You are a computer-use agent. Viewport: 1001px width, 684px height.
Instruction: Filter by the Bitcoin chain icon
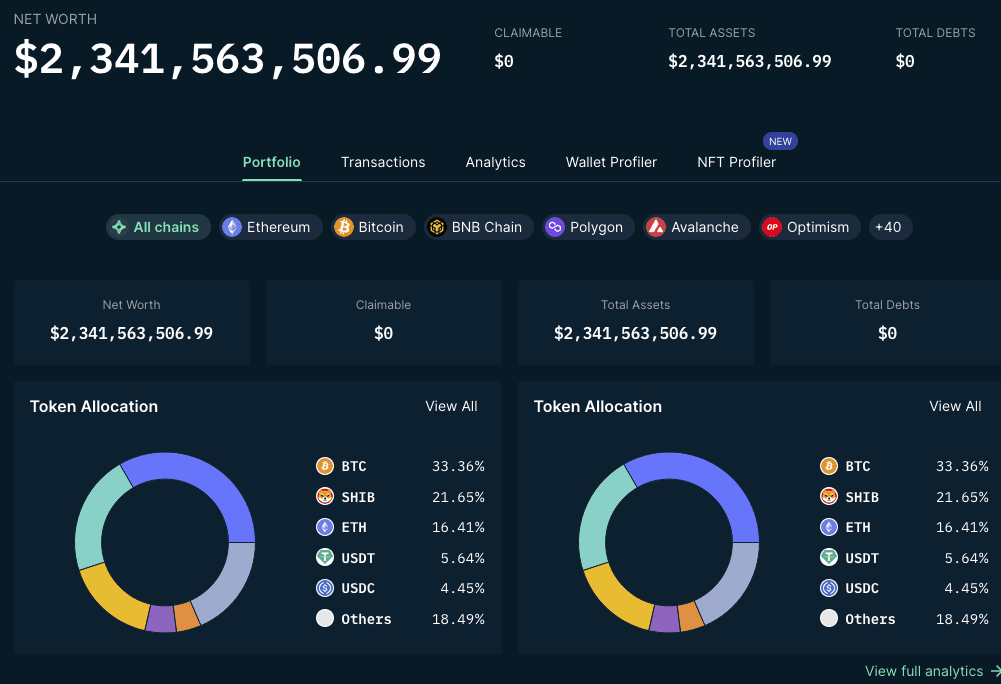coord(343,227)
